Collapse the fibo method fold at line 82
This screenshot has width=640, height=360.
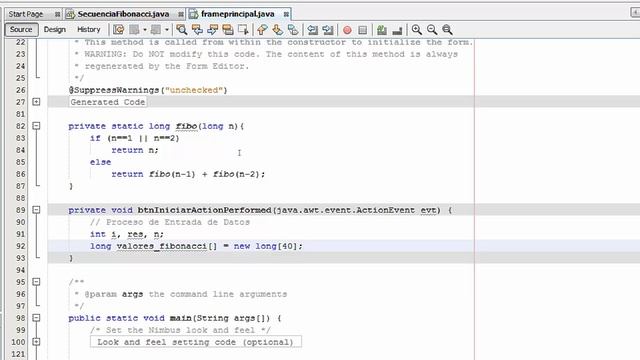point(36,126)
